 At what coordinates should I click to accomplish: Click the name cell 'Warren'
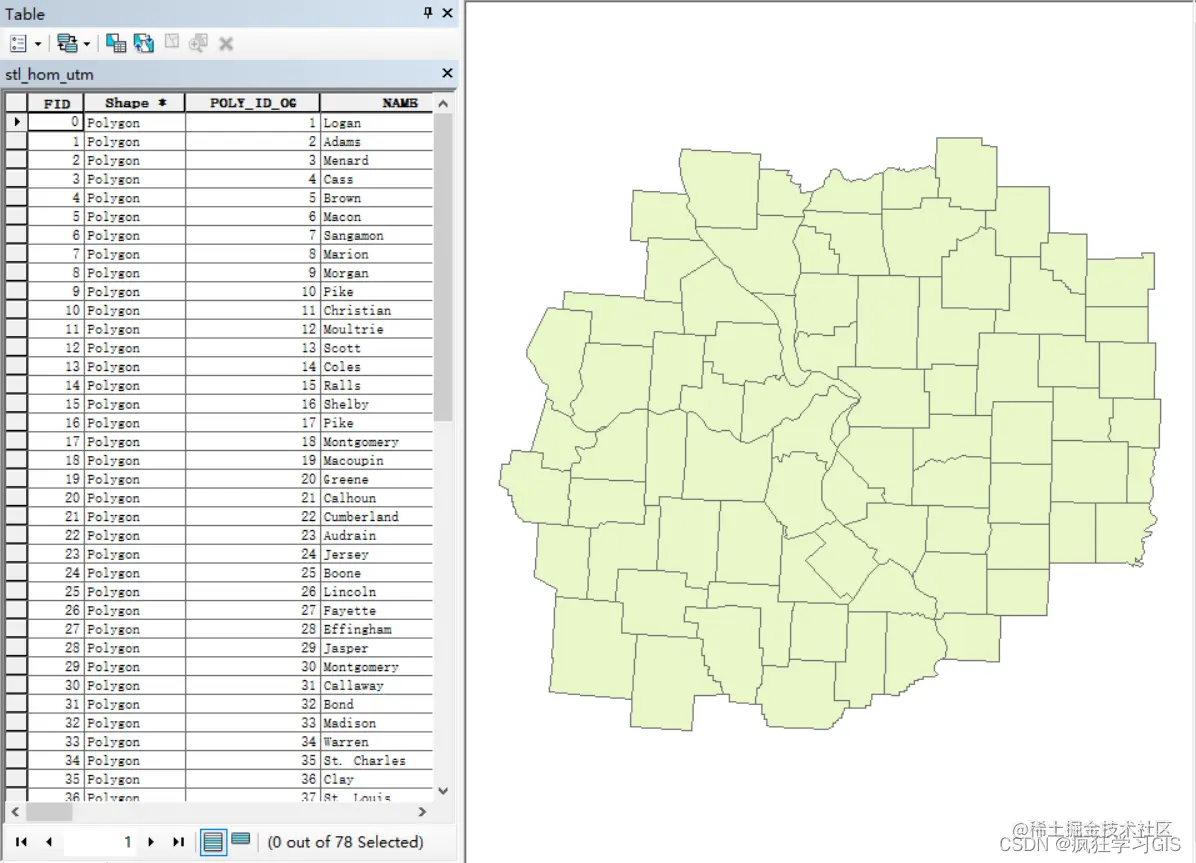click(x=376, y=742)
